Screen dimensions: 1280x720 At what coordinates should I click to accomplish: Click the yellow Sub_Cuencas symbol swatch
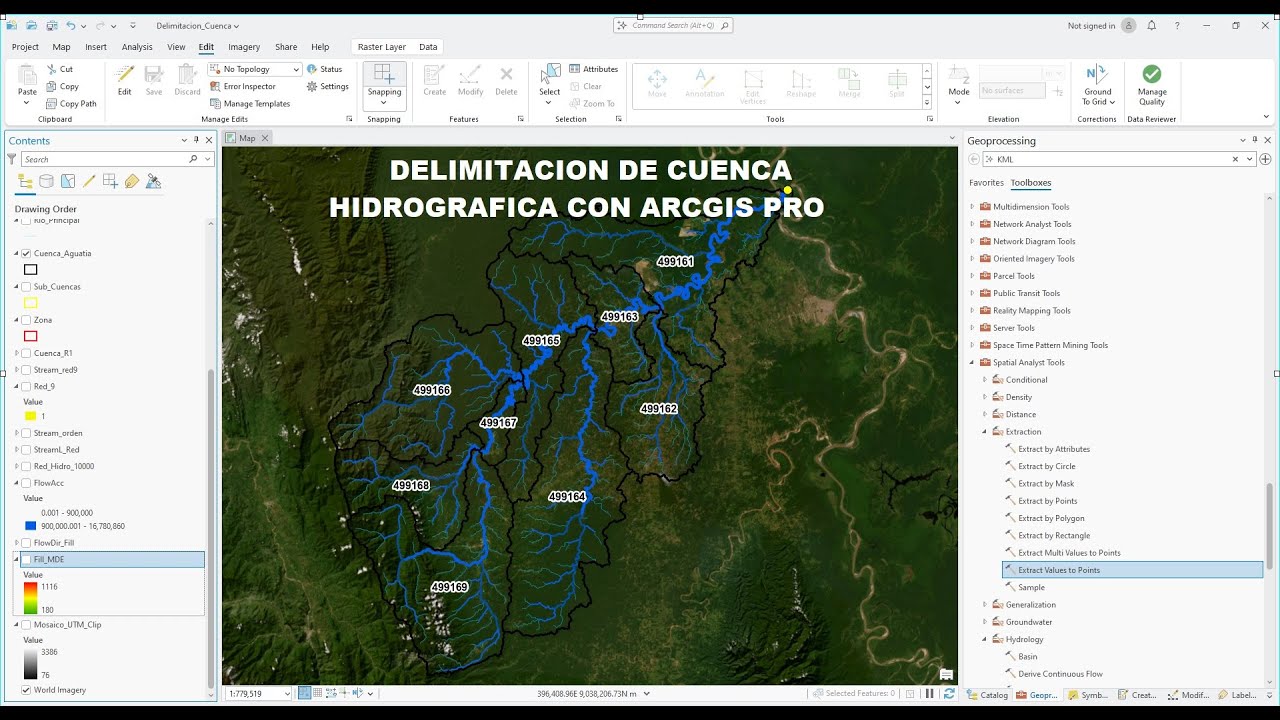pyautogui.click(x=31, y=303)
